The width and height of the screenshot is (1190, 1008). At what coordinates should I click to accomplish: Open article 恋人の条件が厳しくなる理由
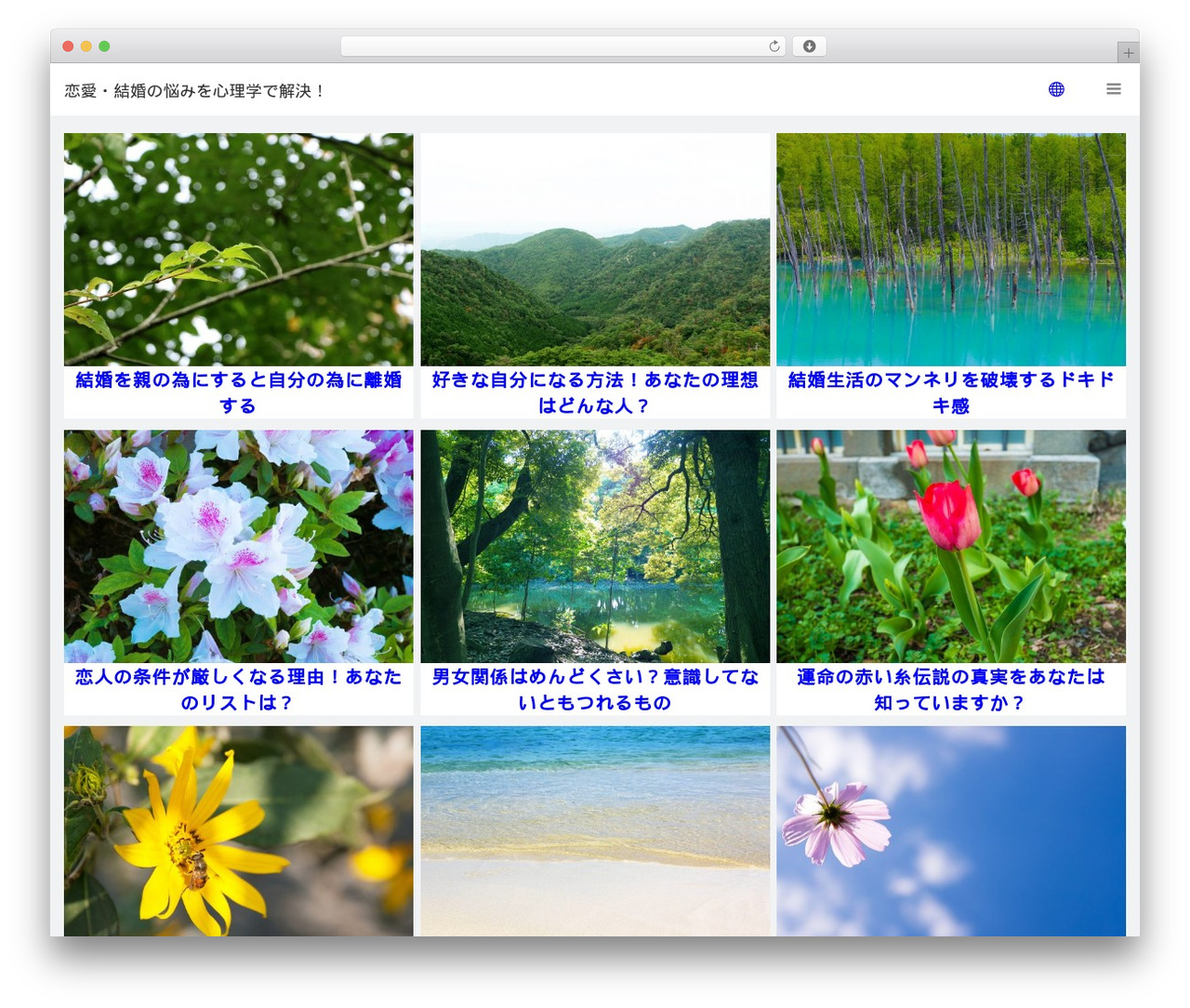click(238, 689)
